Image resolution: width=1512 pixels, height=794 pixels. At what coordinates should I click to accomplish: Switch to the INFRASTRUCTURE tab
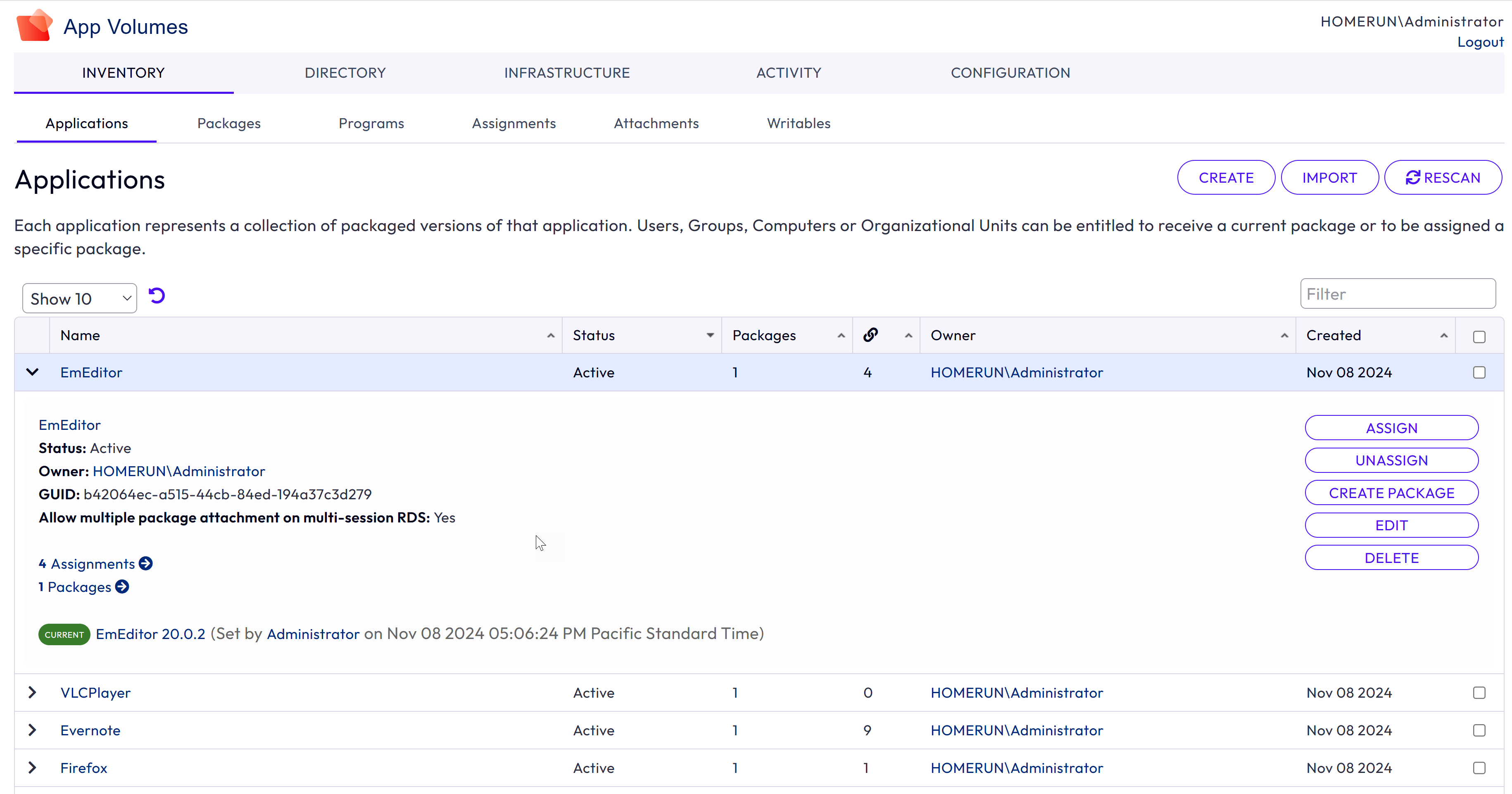[x=567, y=73]
